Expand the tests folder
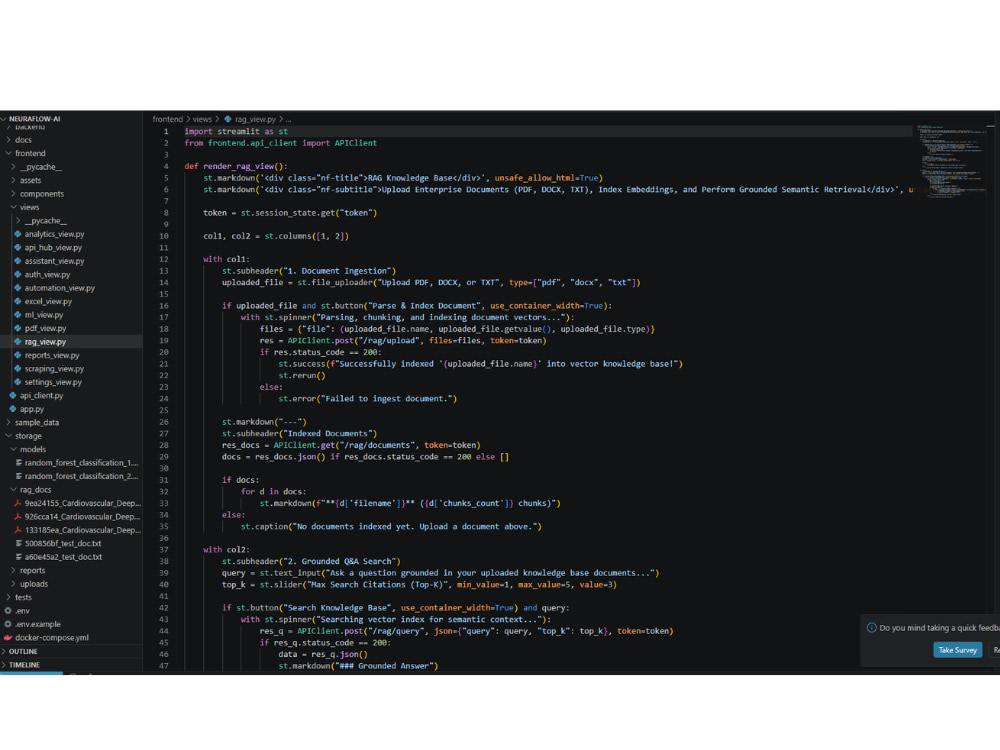 [8, 597]
